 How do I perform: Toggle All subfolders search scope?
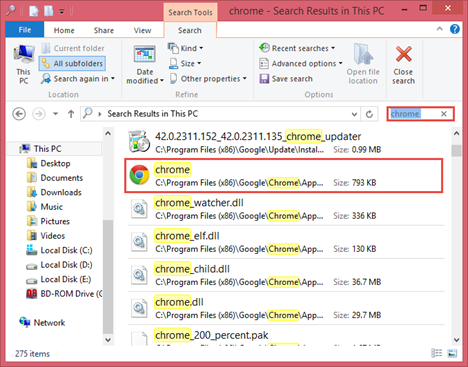pos(72,63)
